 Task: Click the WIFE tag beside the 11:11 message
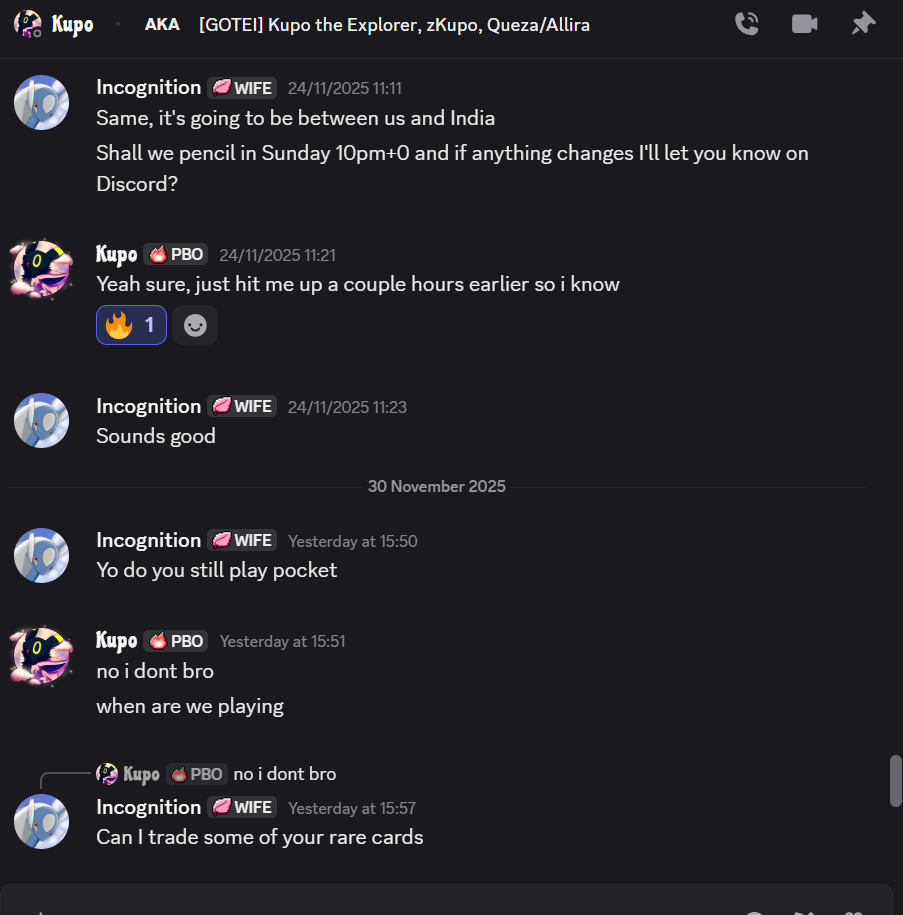[241, 88]
